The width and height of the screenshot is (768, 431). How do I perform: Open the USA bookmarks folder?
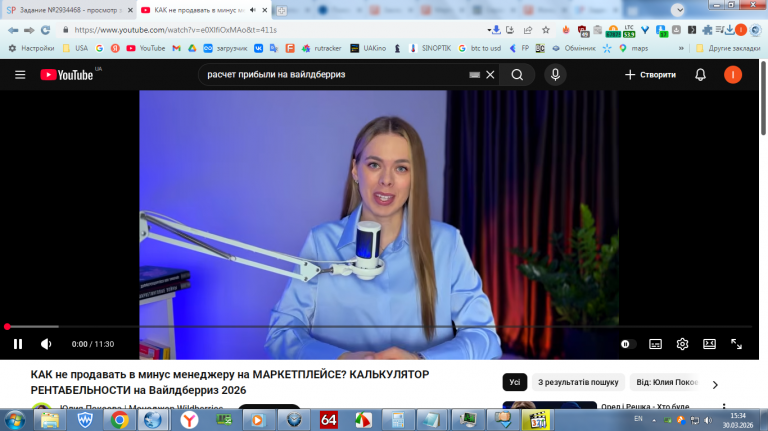[75, 48]
